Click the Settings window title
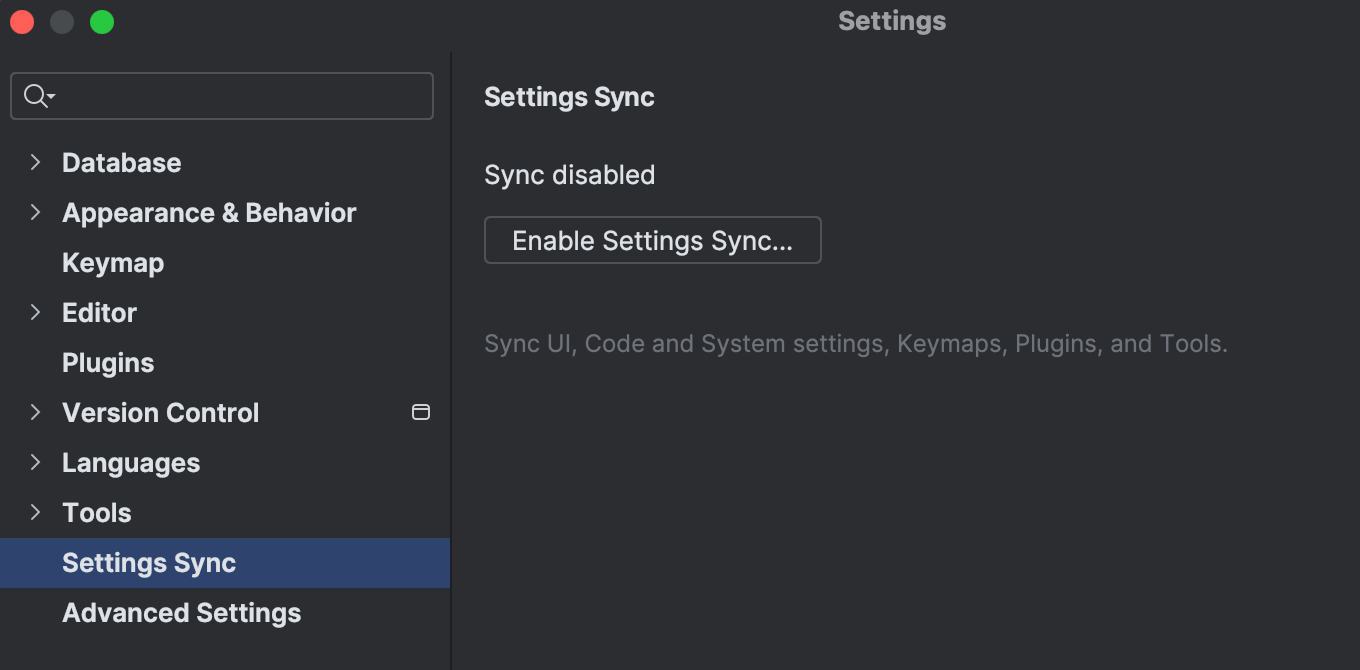Viewport: 1360px width, 670px height. click(x=891, y=20)
